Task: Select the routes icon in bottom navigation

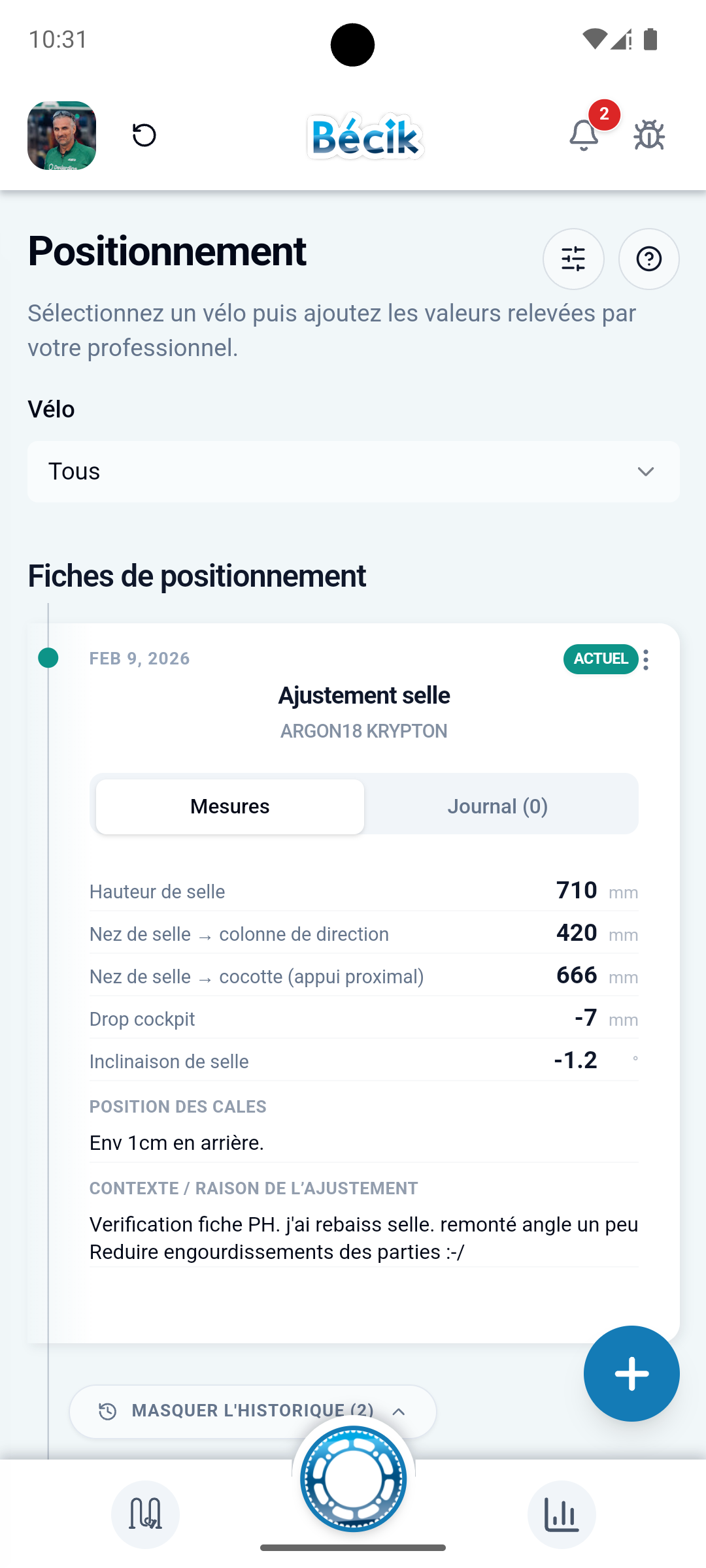Action: click(x=145, y=1514)
